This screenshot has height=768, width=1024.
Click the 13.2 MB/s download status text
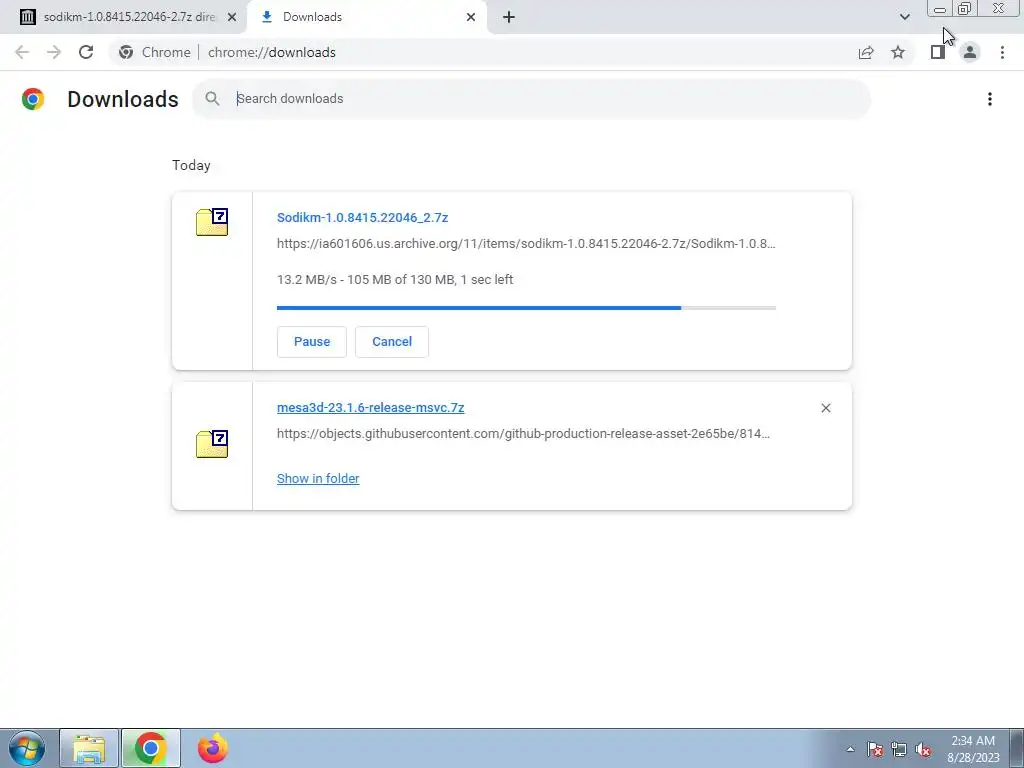[x=395, y=280]
